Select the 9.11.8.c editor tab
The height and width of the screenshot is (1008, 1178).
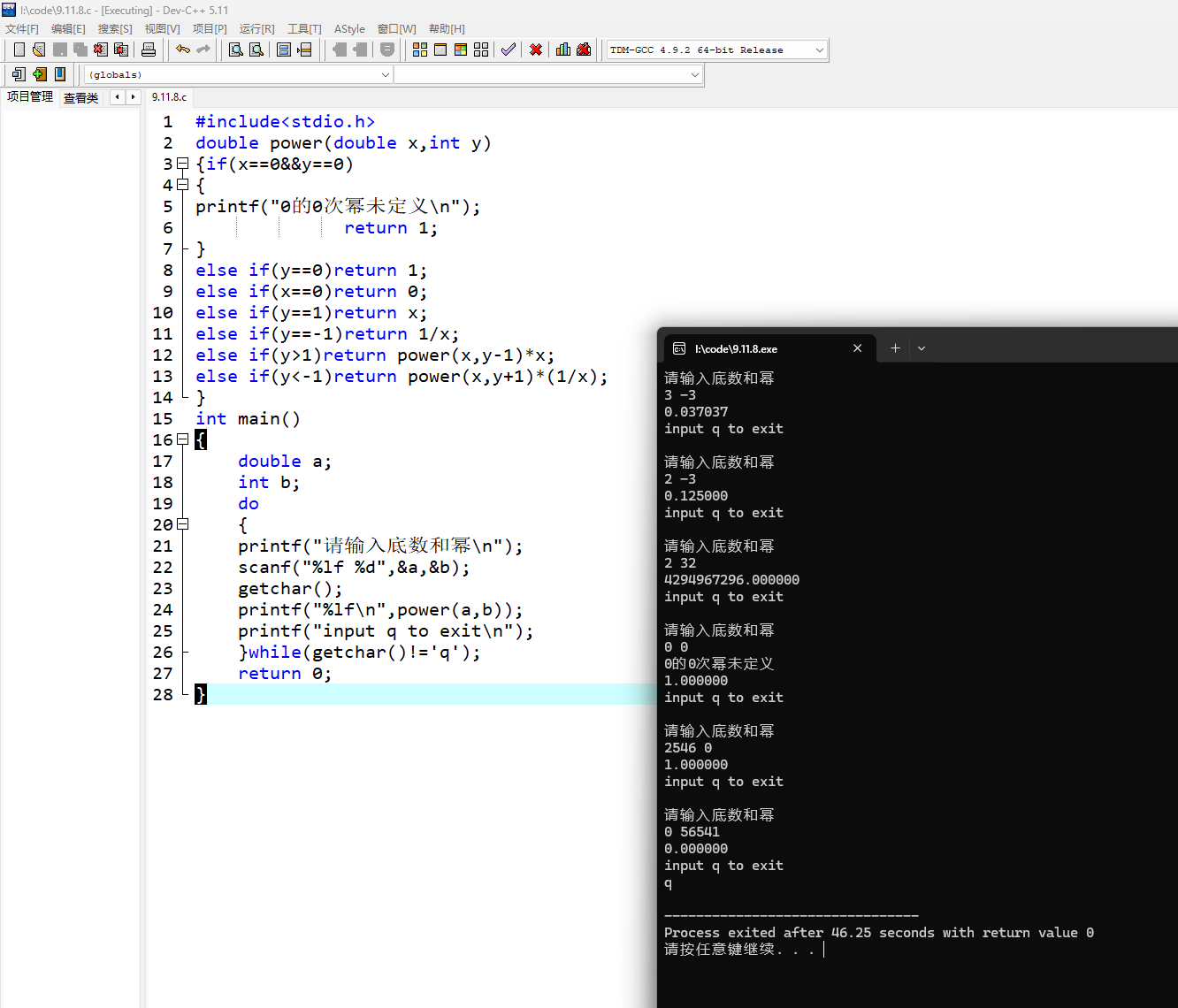(x=169, y=97)
